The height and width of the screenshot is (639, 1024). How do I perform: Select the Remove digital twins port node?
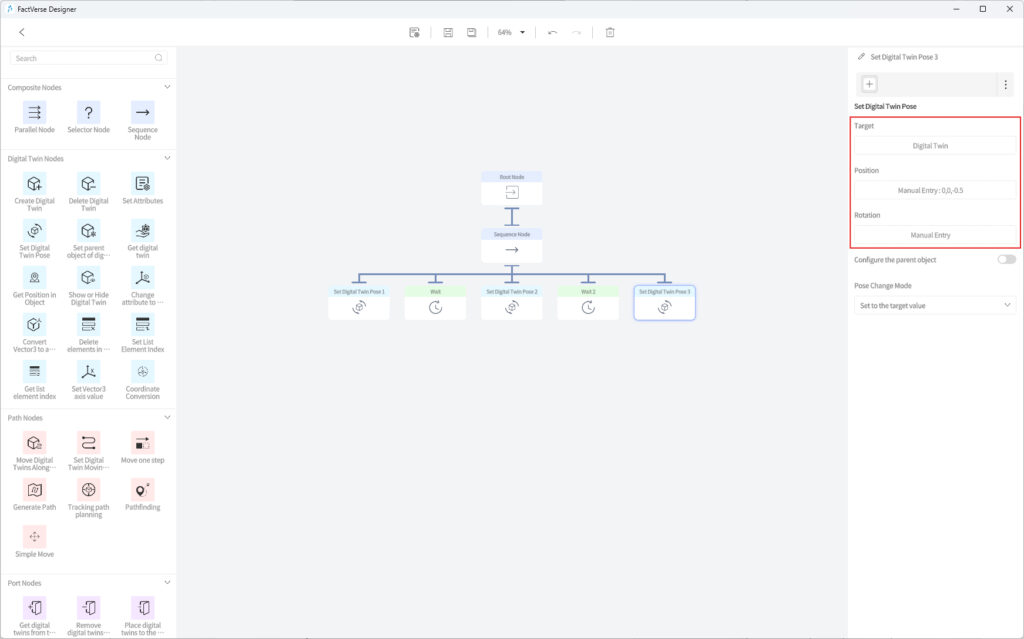coord(88,608)
